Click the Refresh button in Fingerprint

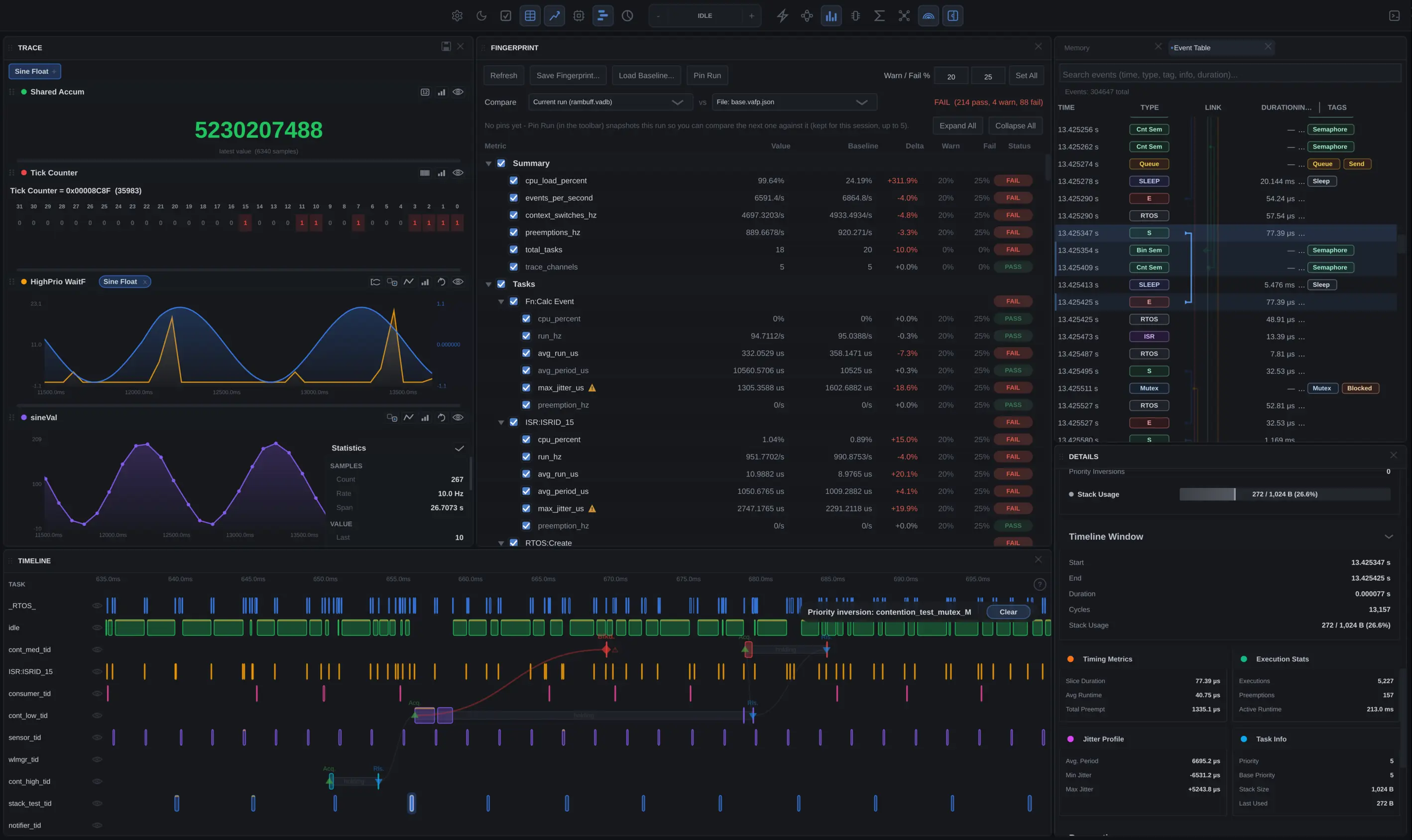503,75
